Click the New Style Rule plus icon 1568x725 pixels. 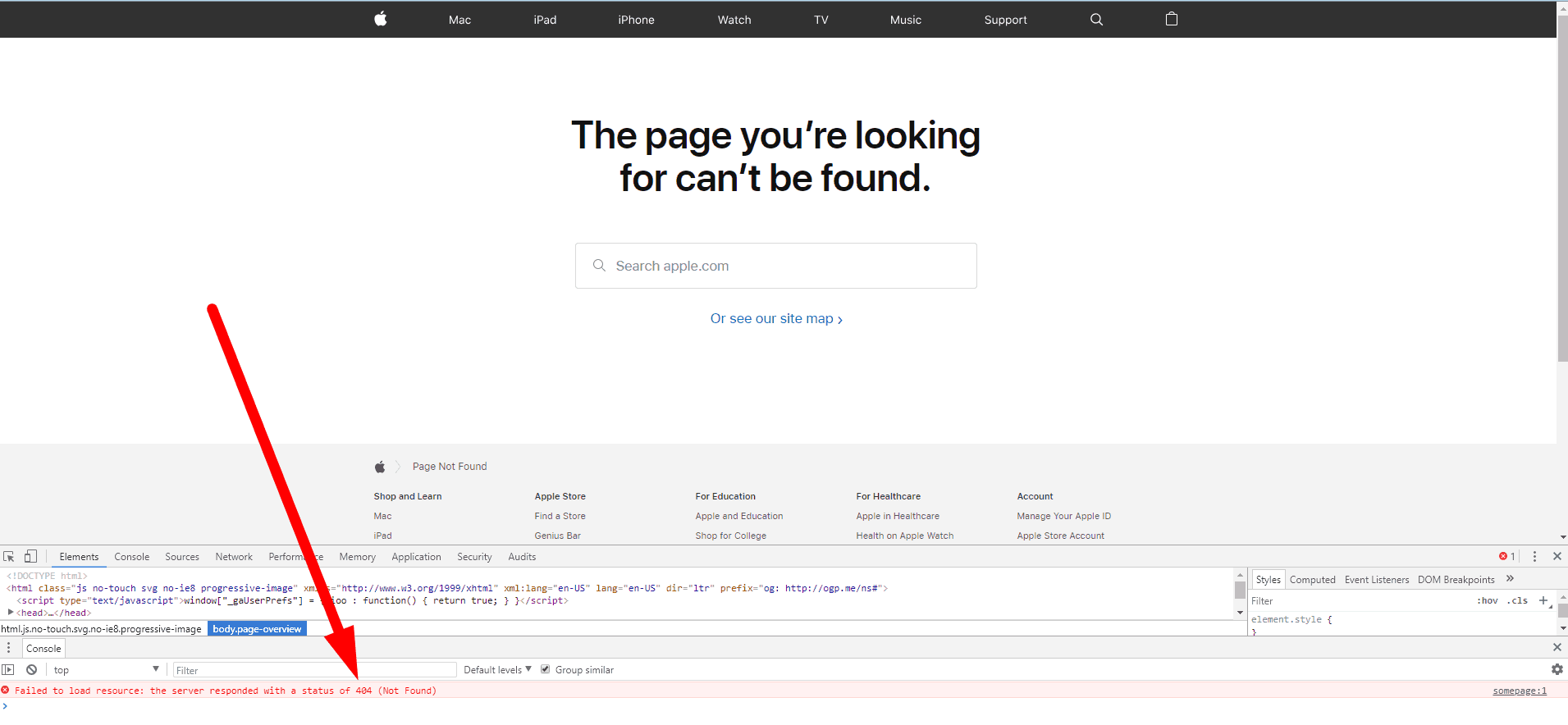click(1543, 600)
